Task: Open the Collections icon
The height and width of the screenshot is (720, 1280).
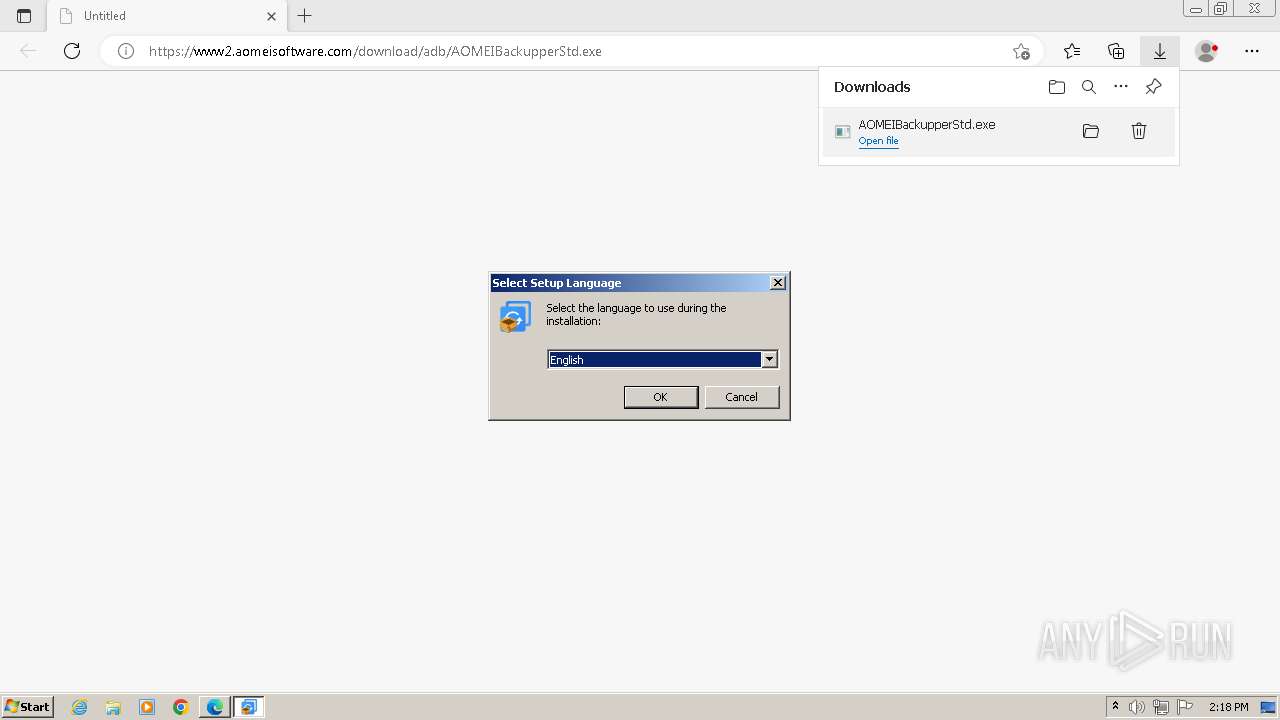Action: (1116, 51)
